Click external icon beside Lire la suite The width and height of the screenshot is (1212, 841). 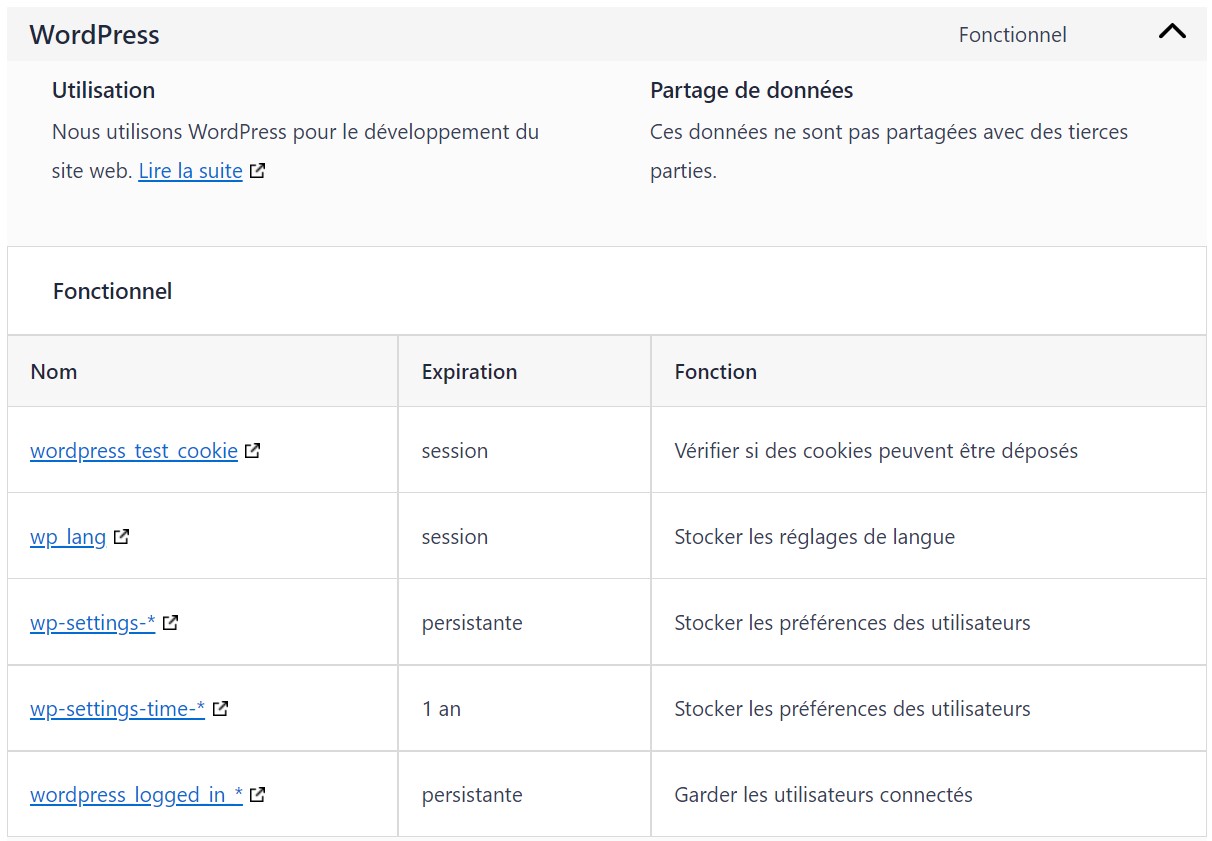pos(257,170)
